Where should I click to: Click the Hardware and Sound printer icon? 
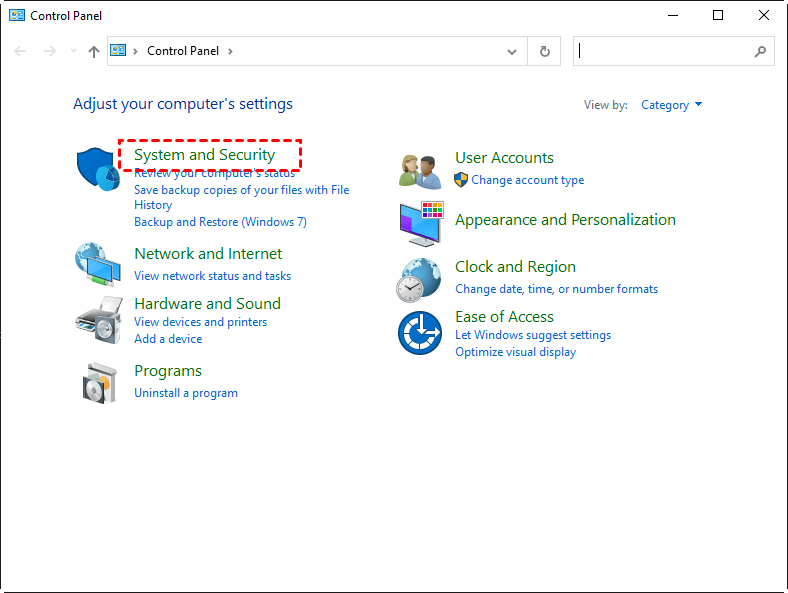(98, 320)
